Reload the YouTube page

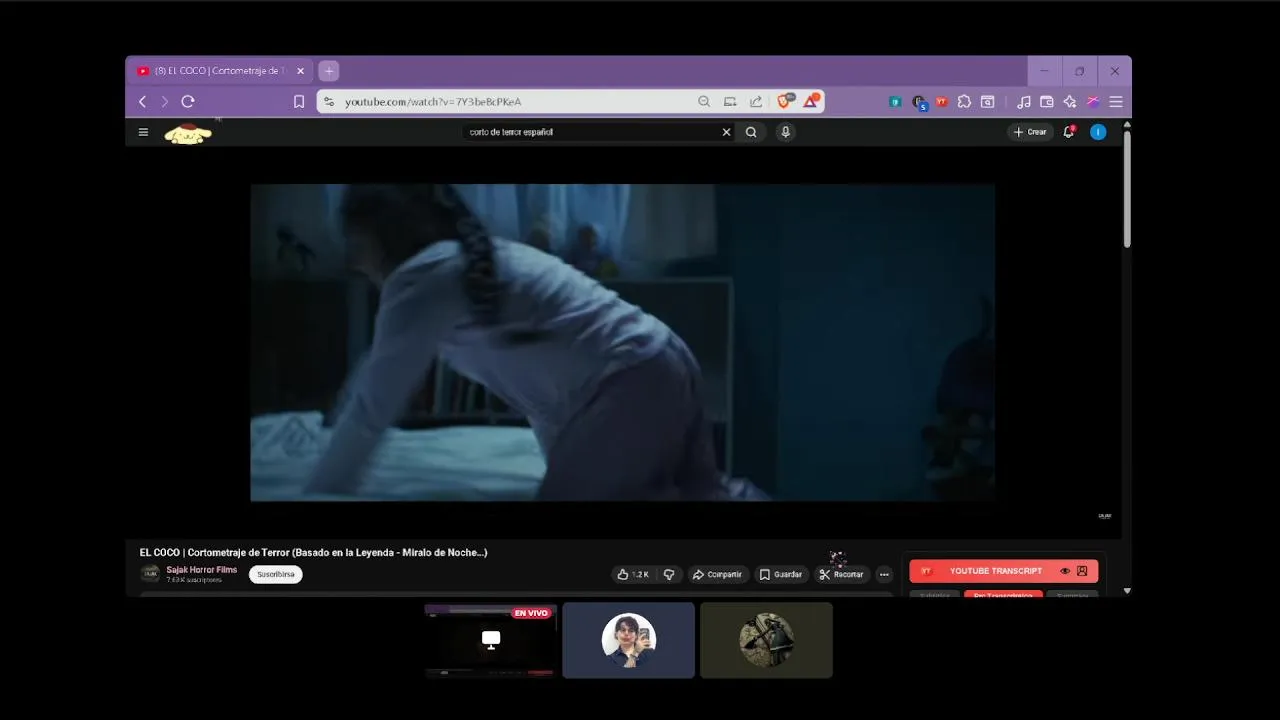pos(188,101)
